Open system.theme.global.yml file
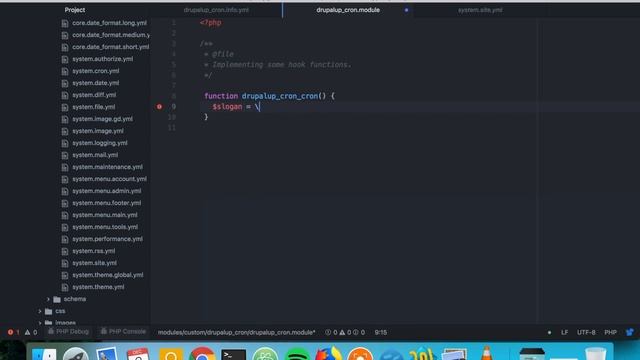The width and height of the screenshot is (640, 360). tap(108, 275)
